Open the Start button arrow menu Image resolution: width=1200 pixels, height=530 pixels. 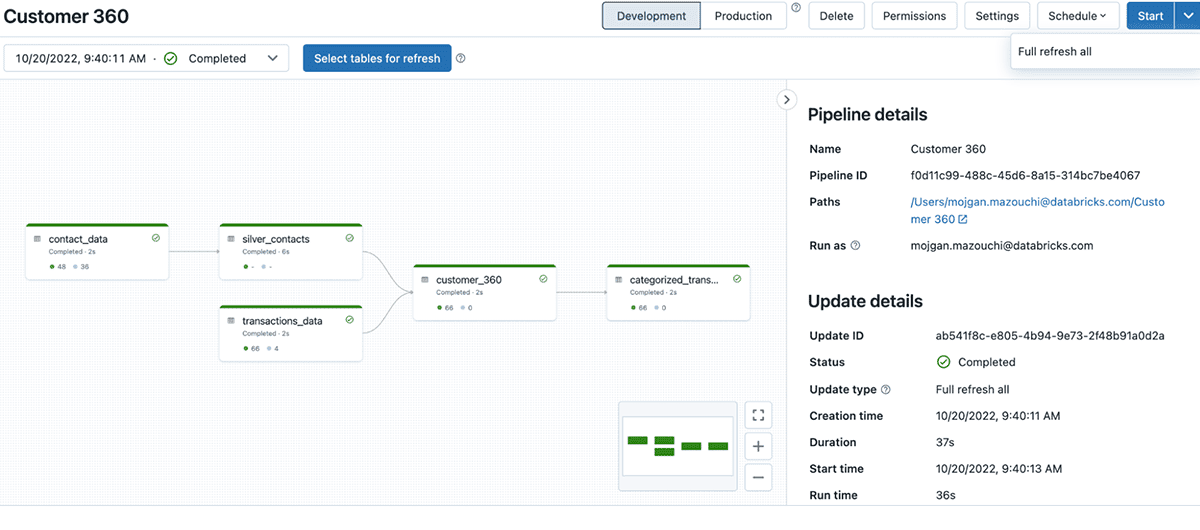1187,16
